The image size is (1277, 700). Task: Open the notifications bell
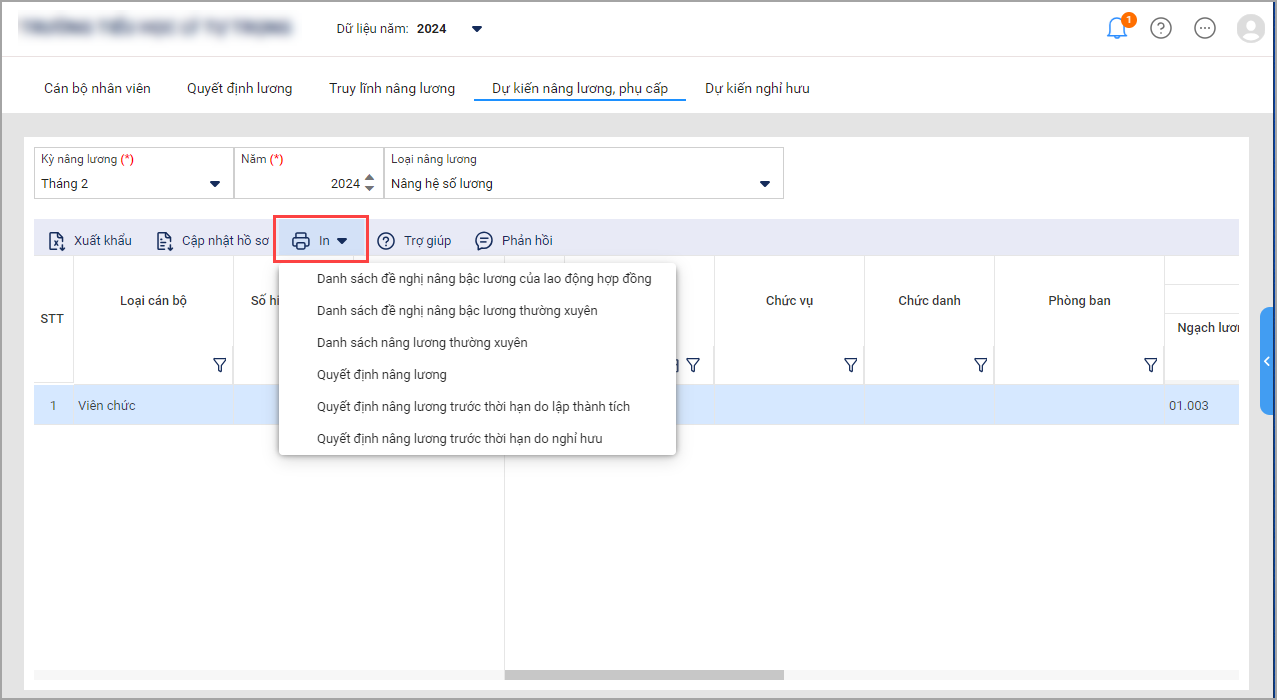tap(1117, 29)
